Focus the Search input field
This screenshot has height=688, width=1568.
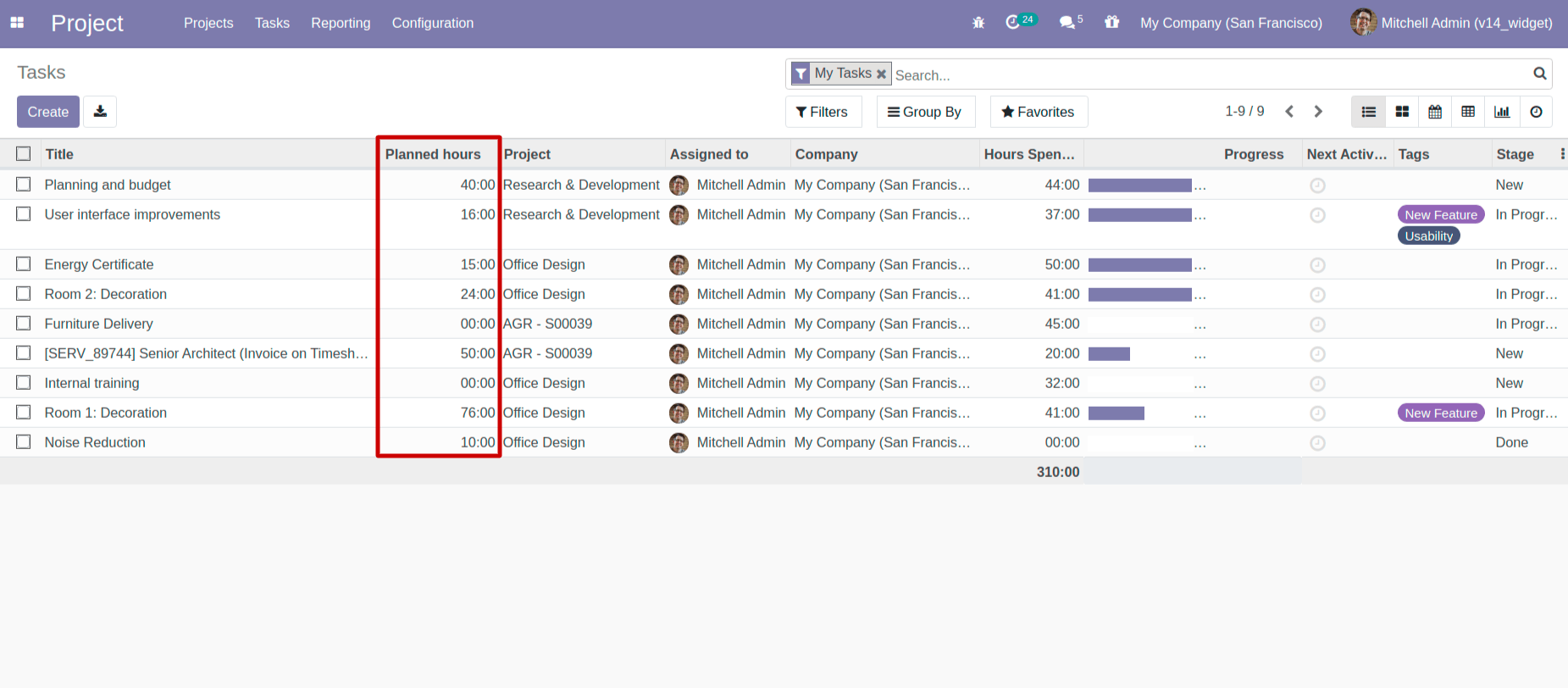[x=1211, y=75]
